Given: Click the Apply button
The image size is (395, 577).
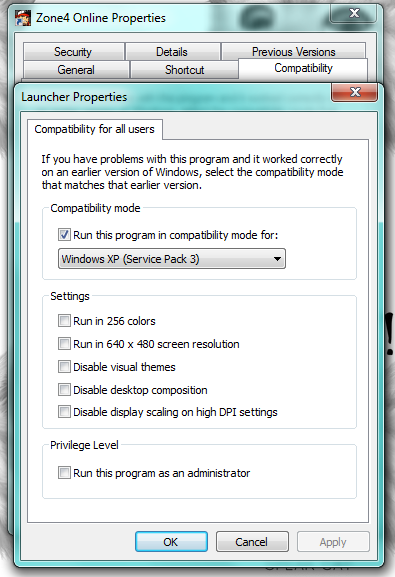Looking at the screenshot, I should coord(333,542).
